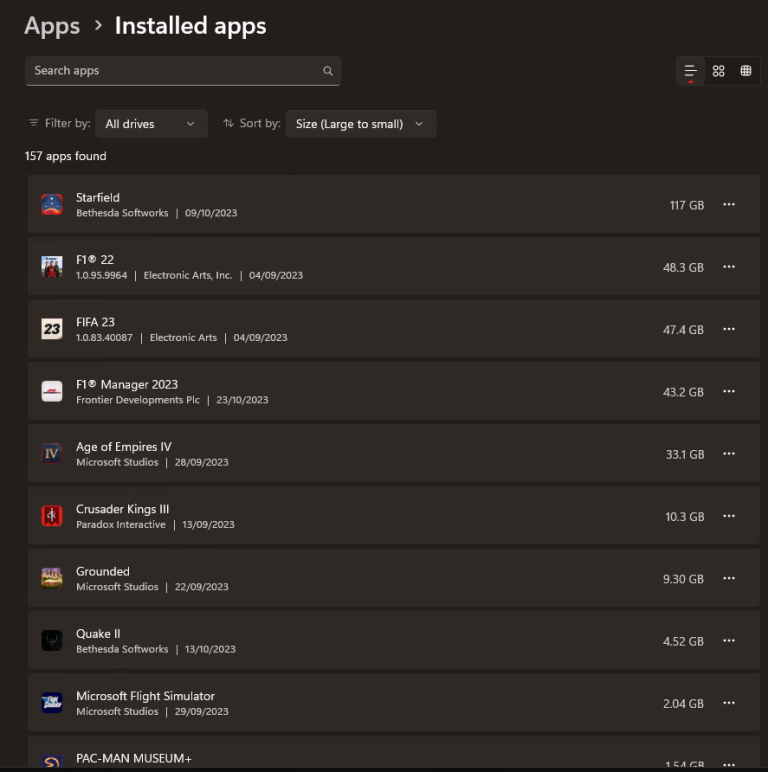Image resolution: width=768 pixels, height=772 pixels.
Task: Open more options for F1 Manager 2023
Action: (x=729, y=391)
